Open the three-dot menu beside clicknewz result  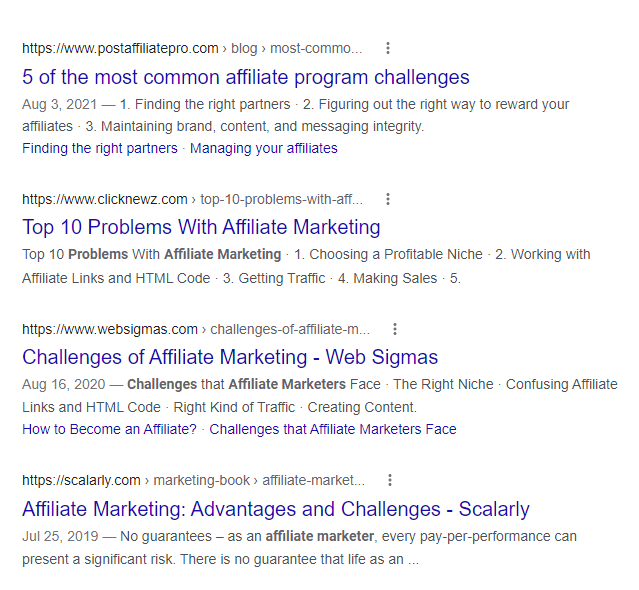coord(388,199)
